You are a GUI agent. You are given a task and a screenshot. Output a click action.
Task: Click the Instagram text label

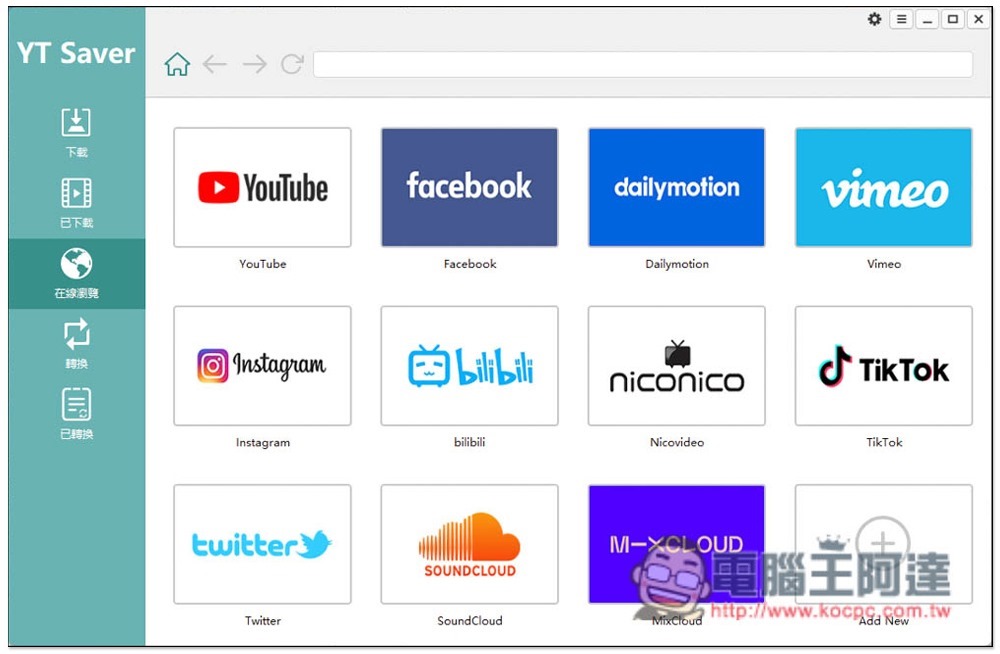click(263, 442)
